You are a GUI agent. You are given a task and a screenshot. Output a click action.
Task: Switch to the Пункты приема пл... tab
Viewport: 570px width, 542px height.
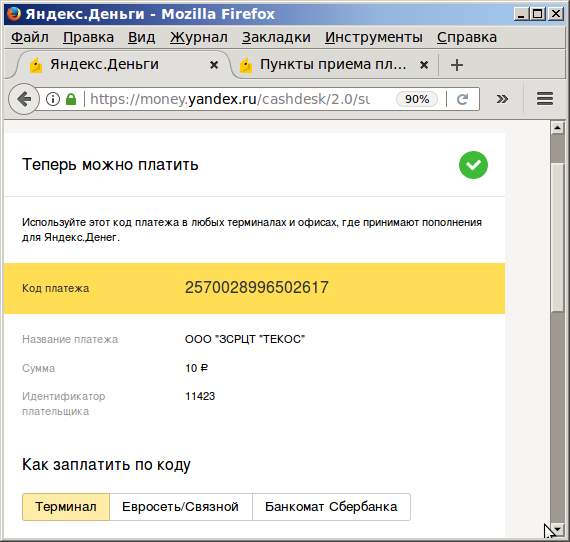coord(333,65)
